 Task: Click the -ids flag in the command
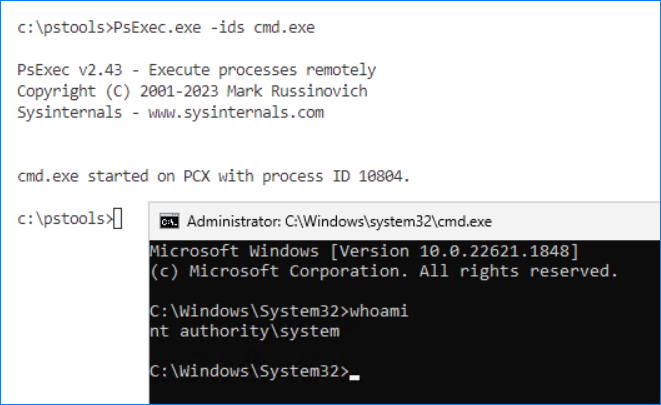click(227, 27)
